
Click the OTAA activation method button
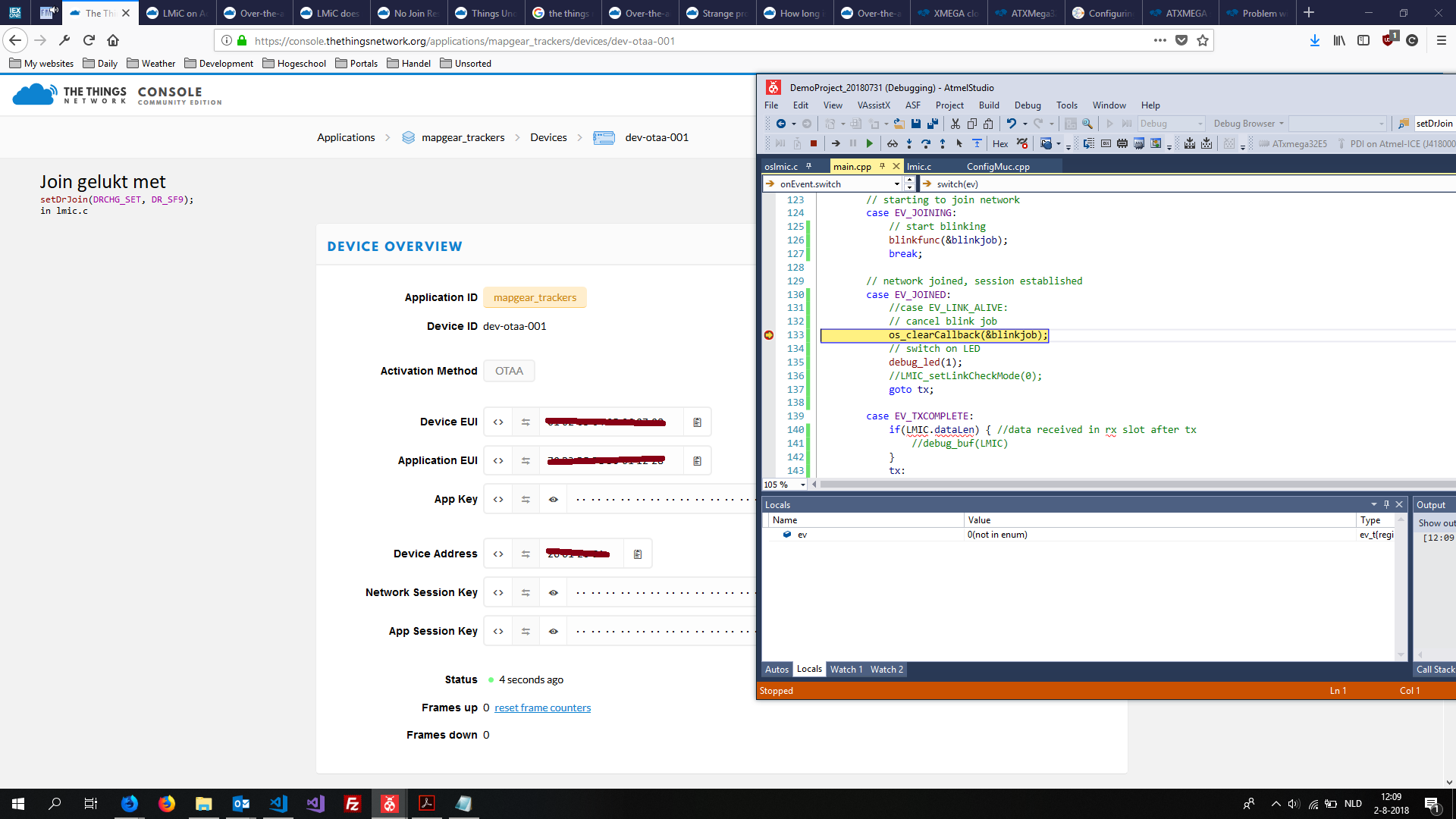(x=509, y=370)
